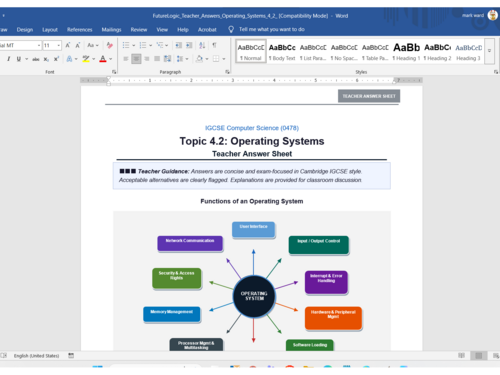Click the English (United States) language indicator
Viewport: 500px width, 375px height.
pos(36,356)
